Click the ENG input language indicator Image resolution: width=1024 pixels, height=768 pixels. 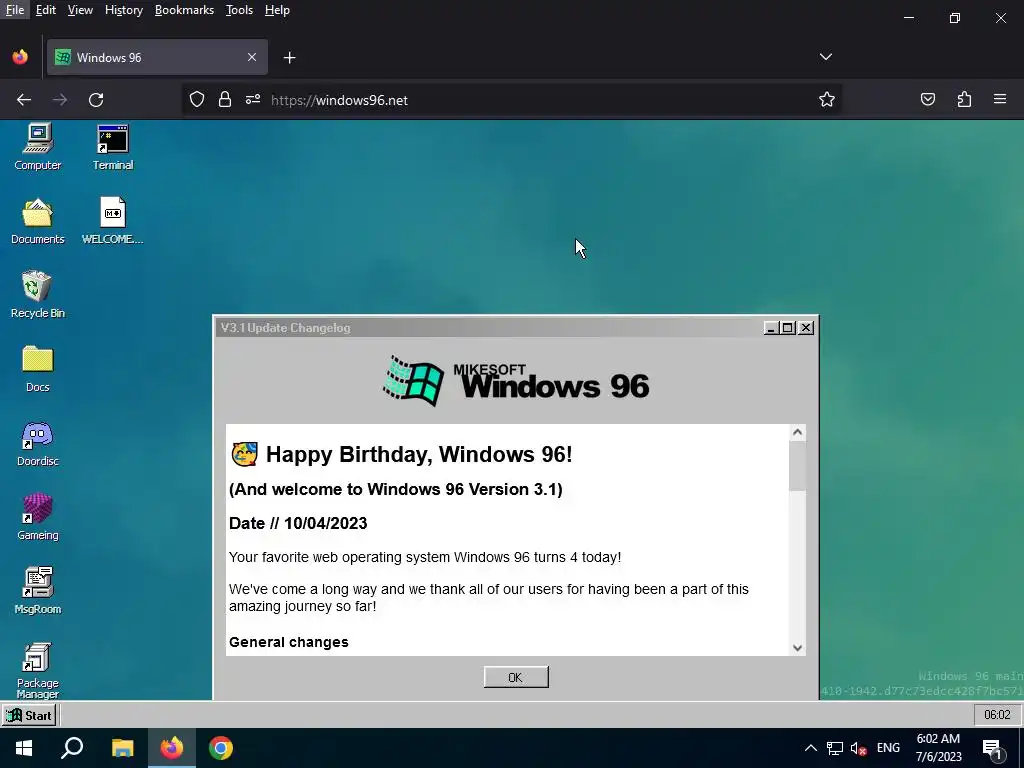888,748
